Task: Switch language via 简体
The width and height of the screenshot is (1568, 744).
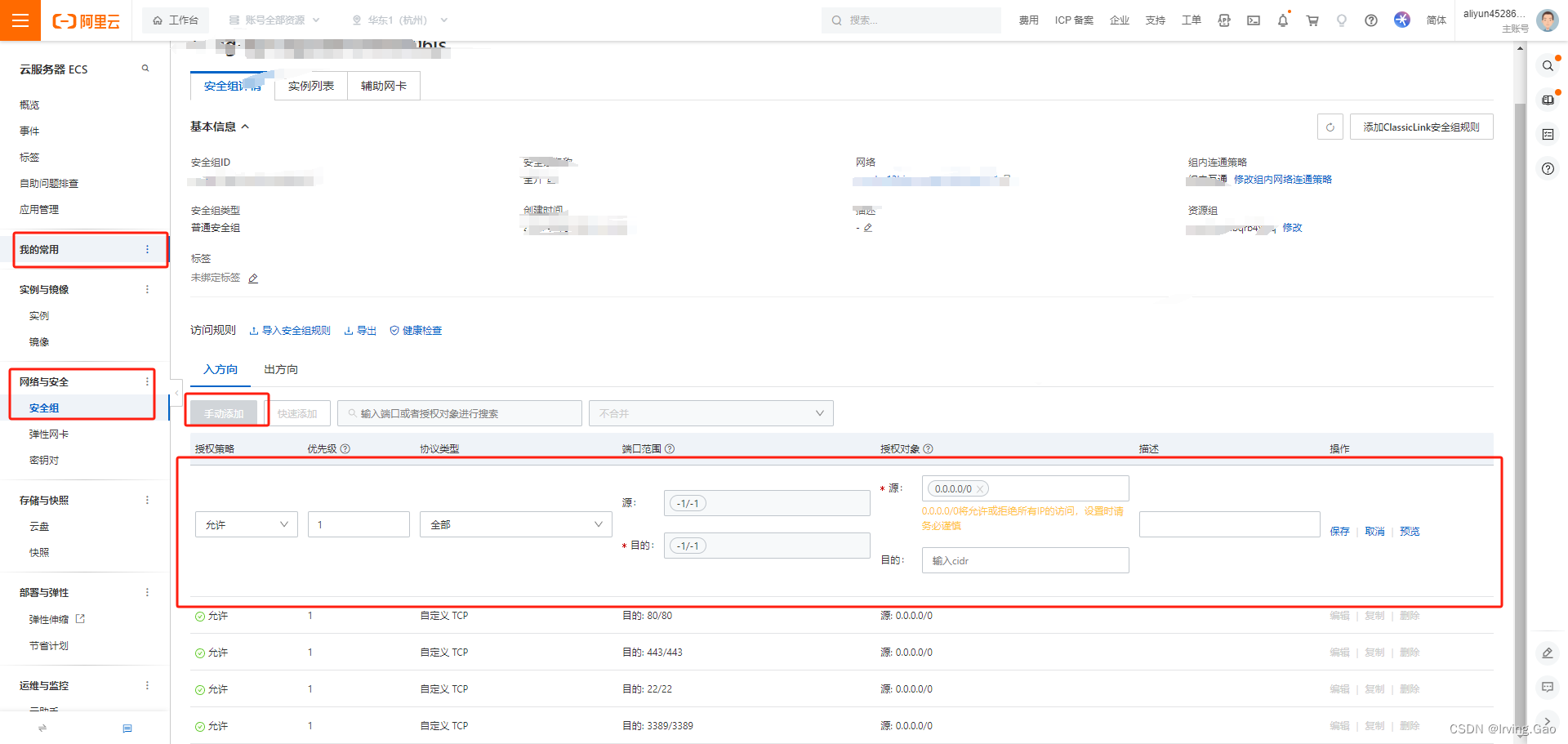Action: pyautogui.click(x=1437, y=20)
